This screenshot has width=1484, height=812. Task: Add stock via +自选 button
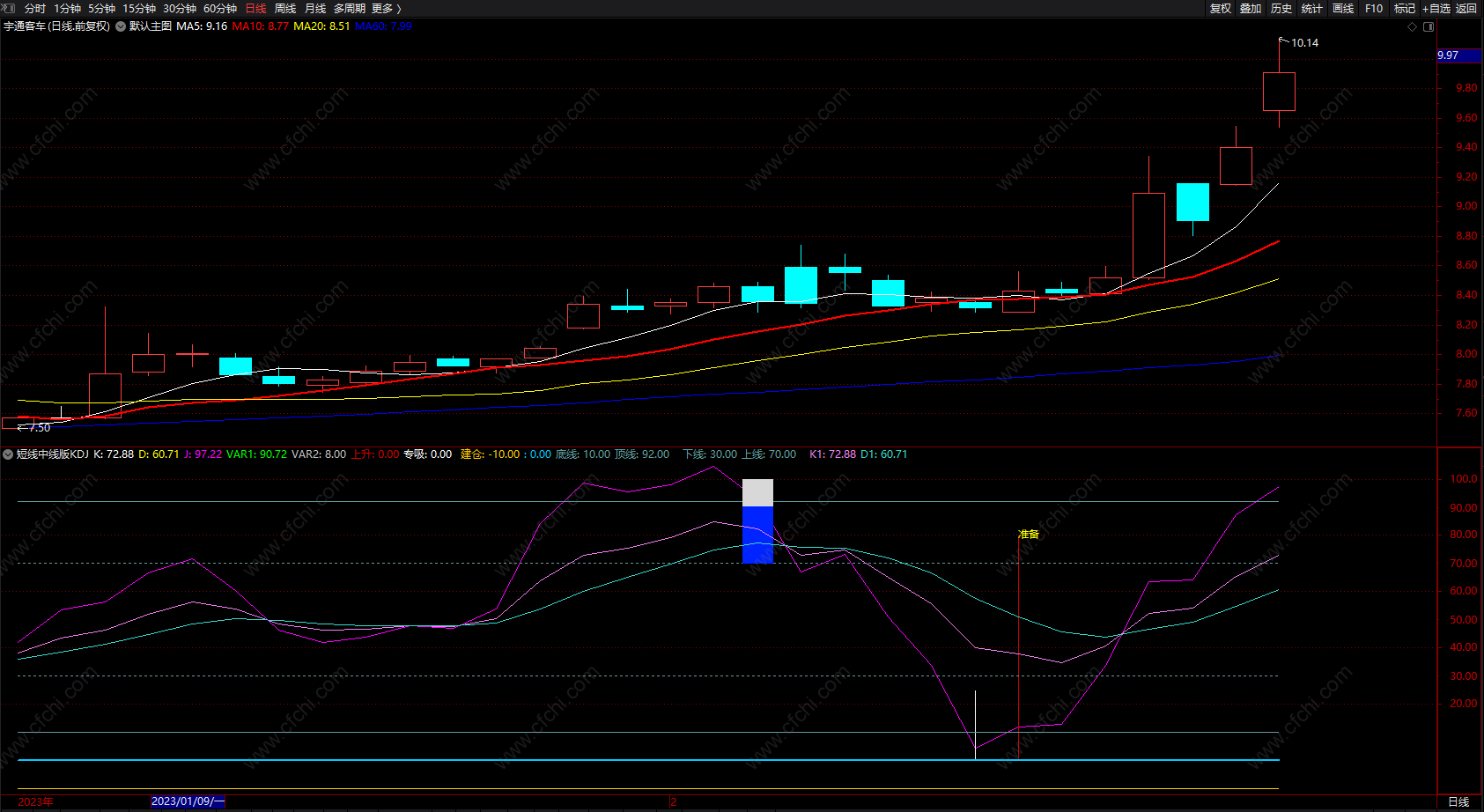pos(1436,8)
